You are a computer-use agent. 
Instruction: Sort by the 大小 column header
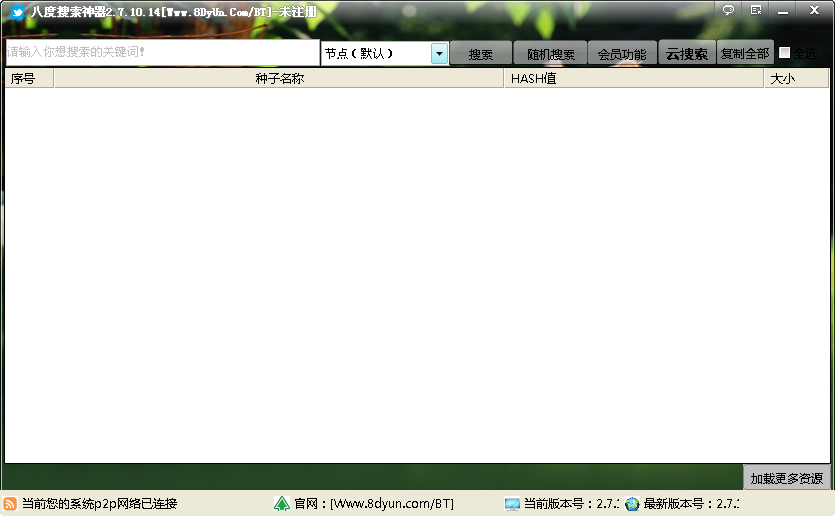click(797, 78)
